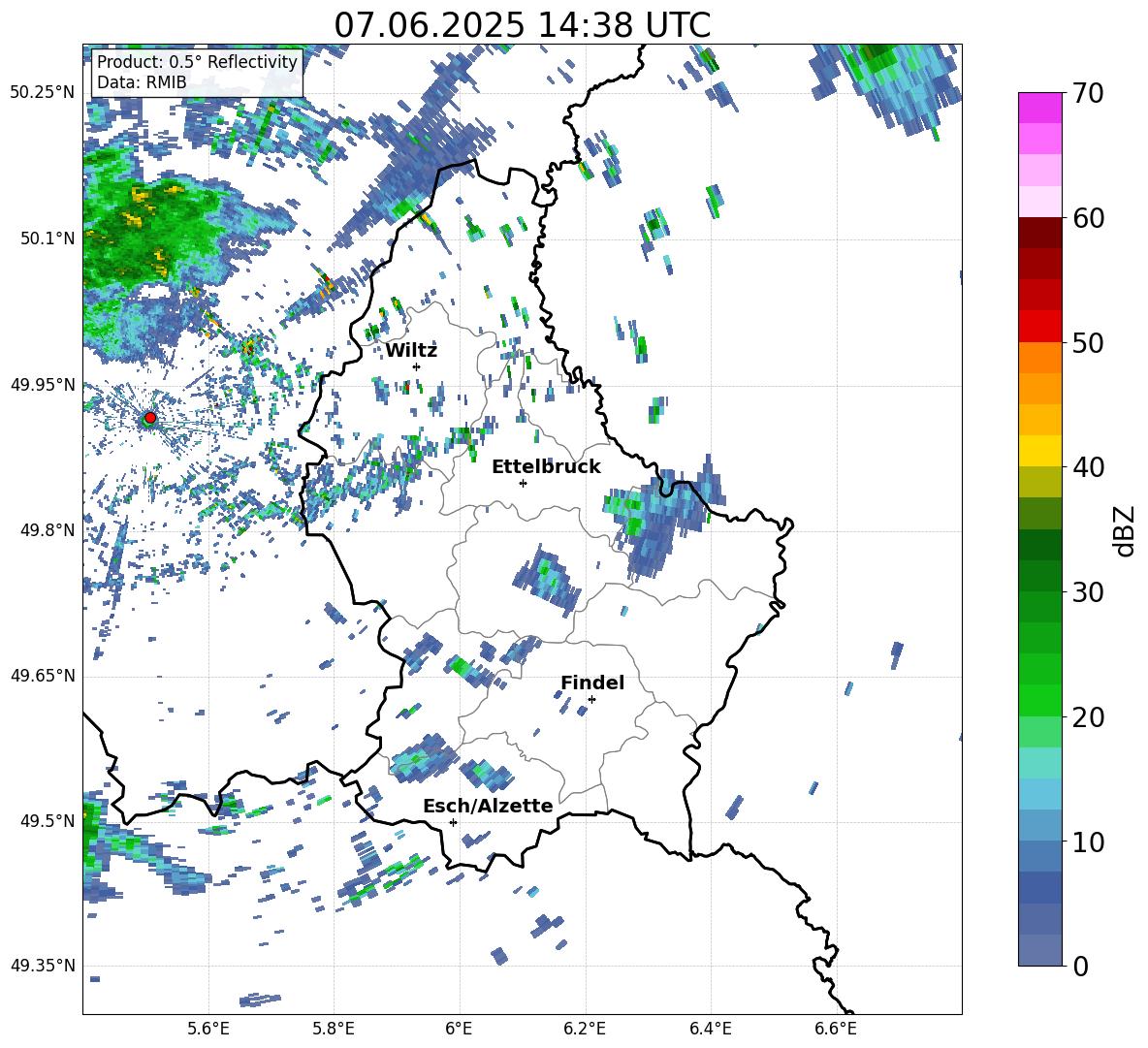The width and height of the screenshot is (1148, 1048).
Task: Click the 60 tick on colorbar
Action: coord(1087,217)
